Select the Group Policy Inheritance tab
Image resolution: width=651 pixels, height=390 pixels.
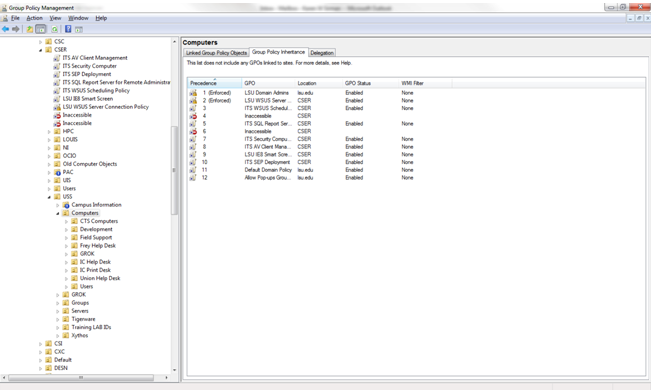pos(278,52)
